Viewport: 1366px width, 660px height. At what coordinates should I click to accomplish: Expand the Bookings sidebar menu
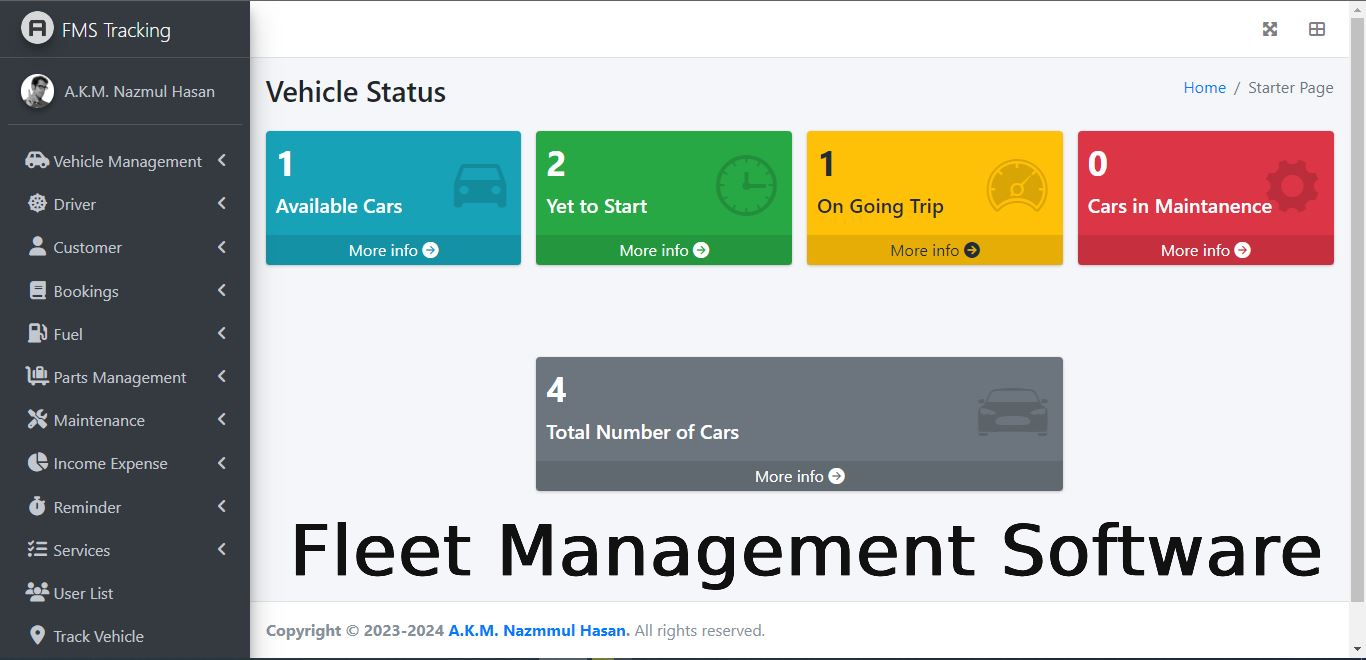pos(221,290)
